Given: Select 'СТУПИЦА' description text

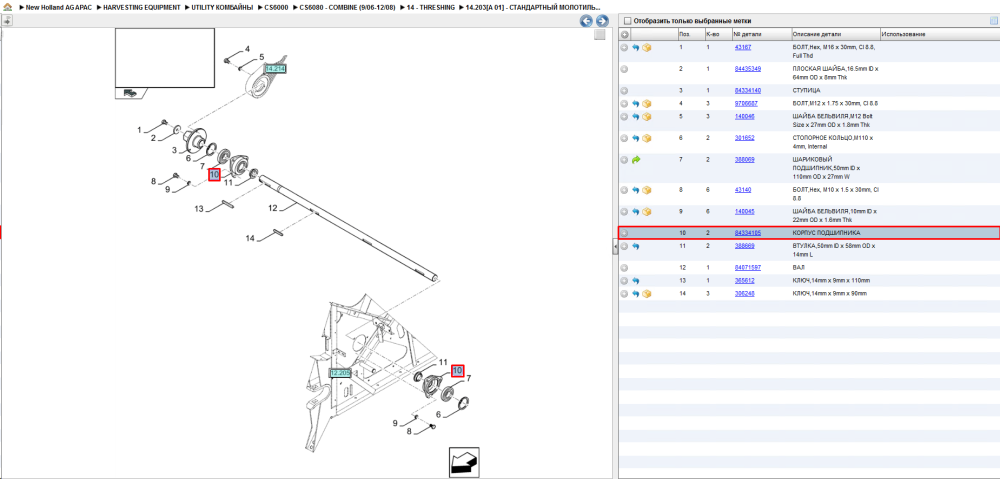Looking at the screenshot, I should pyautogui.click(x=806, y=91).
